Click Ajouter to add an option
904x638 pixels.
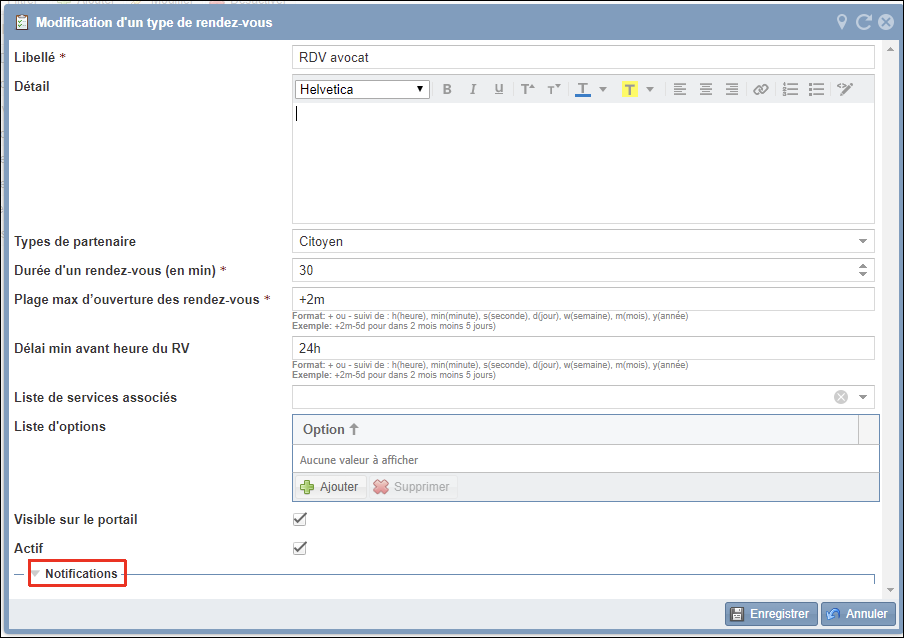329,487
